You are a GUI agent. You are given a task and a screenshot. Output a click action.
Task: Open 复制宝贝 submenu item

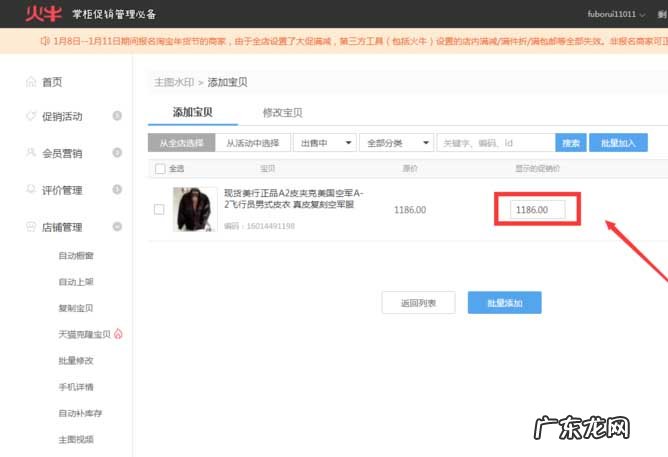pyautogui.click(x=76, y=308)
